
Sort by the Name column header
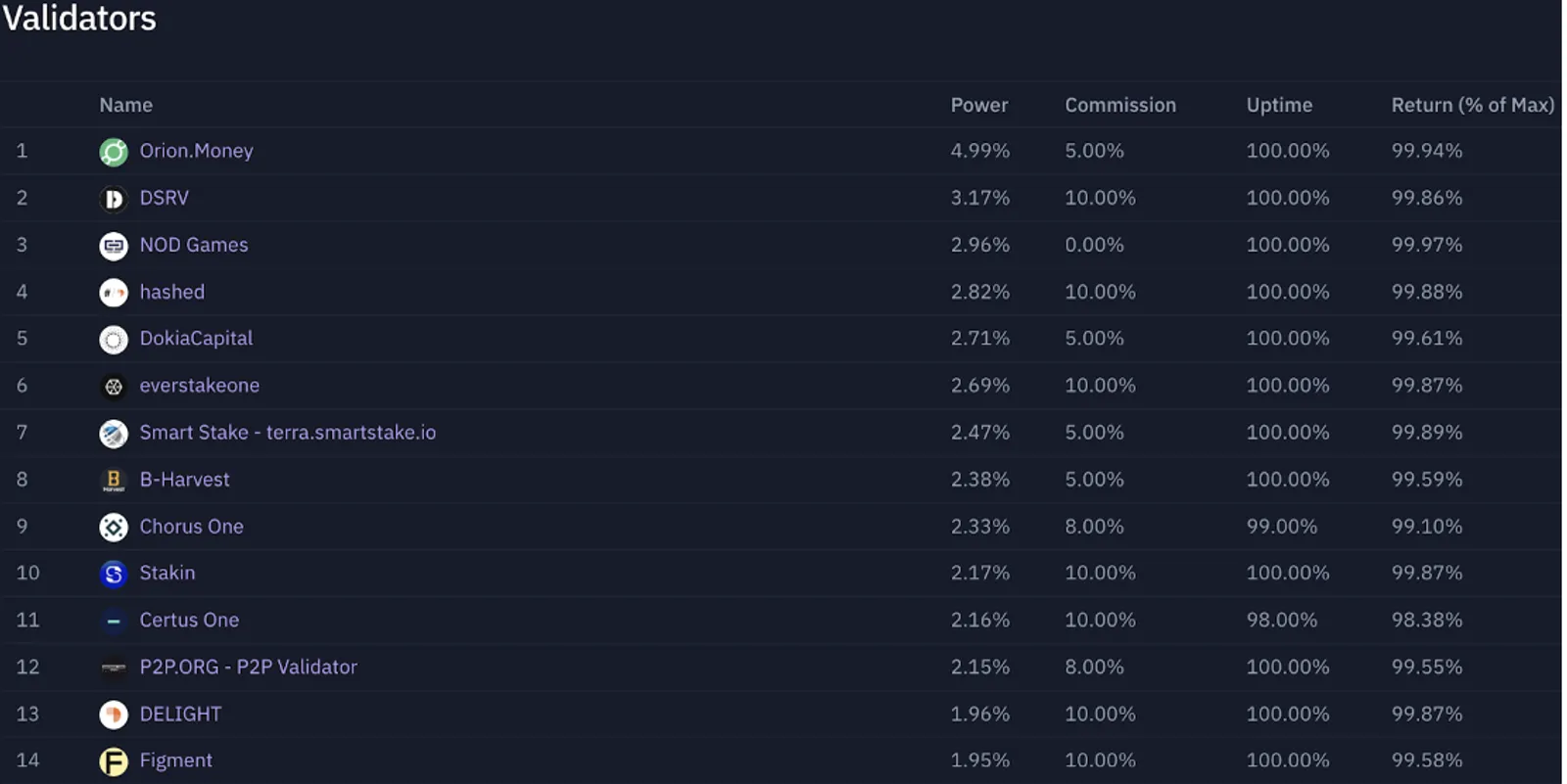125,105
